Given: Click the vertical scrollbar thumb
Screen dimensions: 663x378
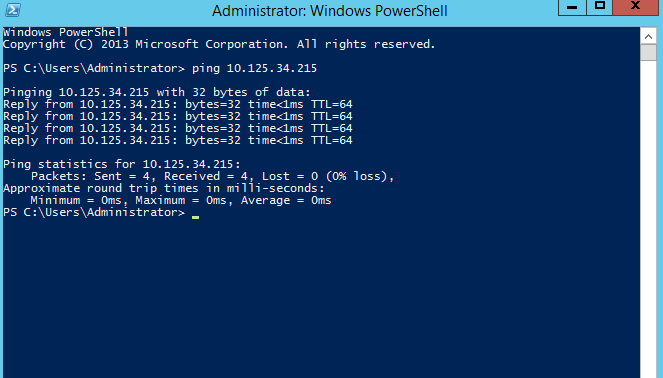Looking at the screenshot, I should coord(648,53).
